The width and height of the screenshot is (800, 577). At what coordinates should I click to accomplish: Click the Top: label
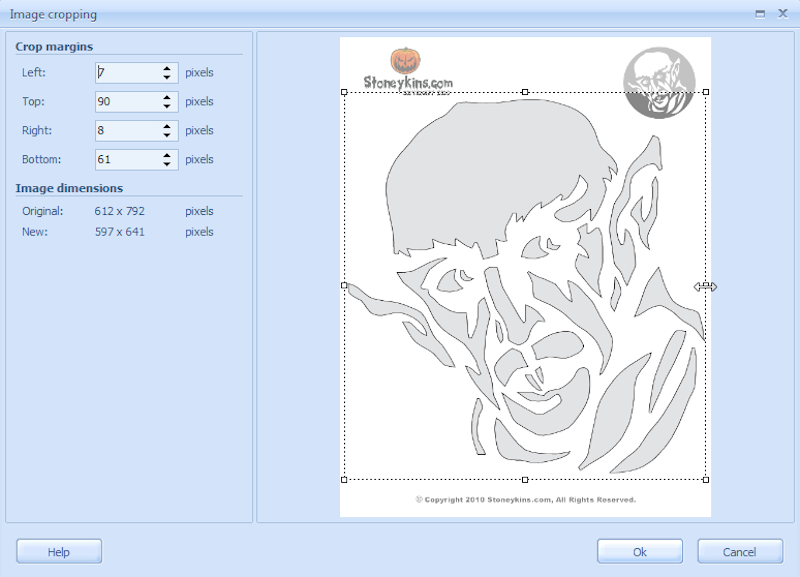[33, 102]
